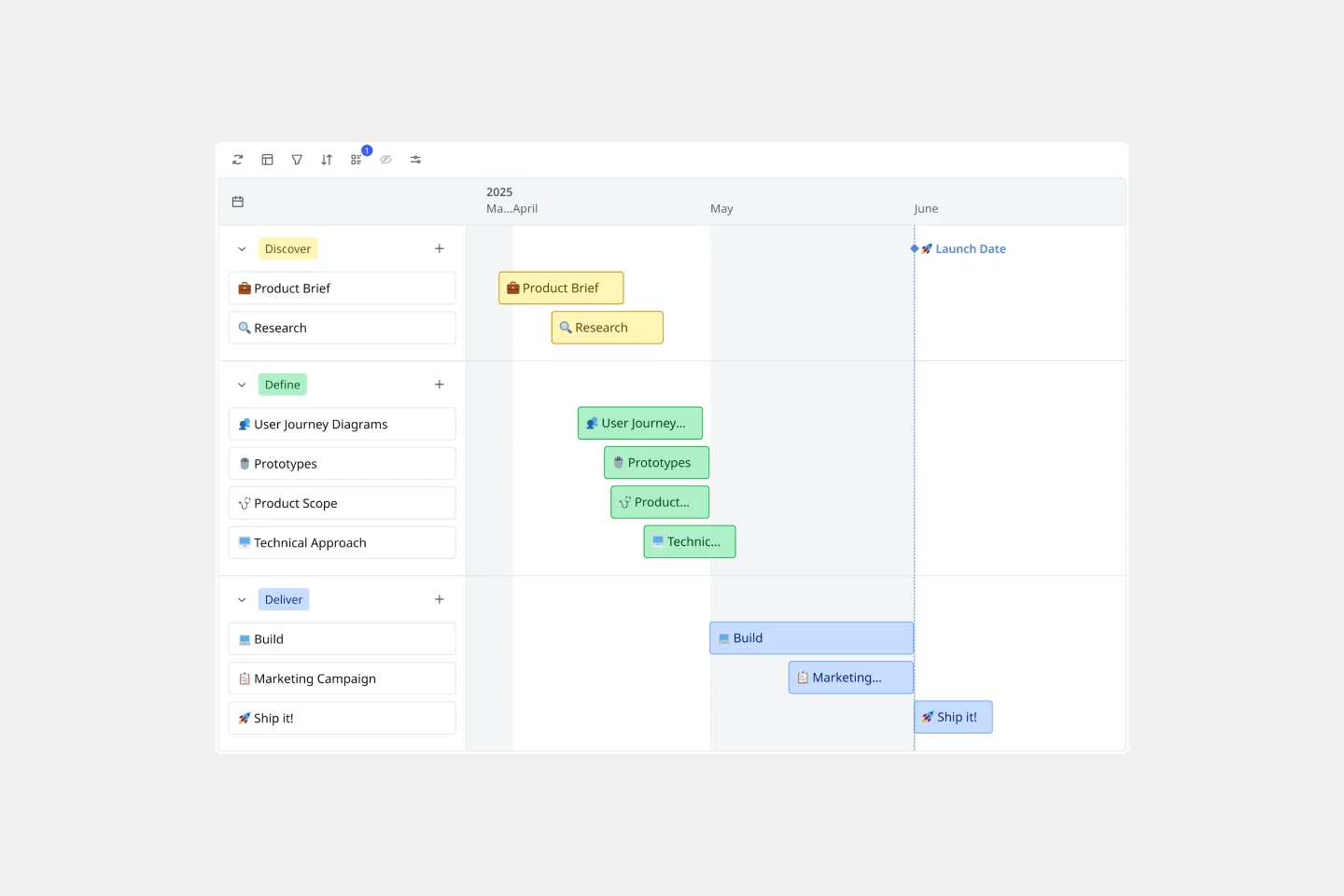1344x896 pixels.
Task: Click the refresh sync icon in toolbar
Action: tap(238, 160)
